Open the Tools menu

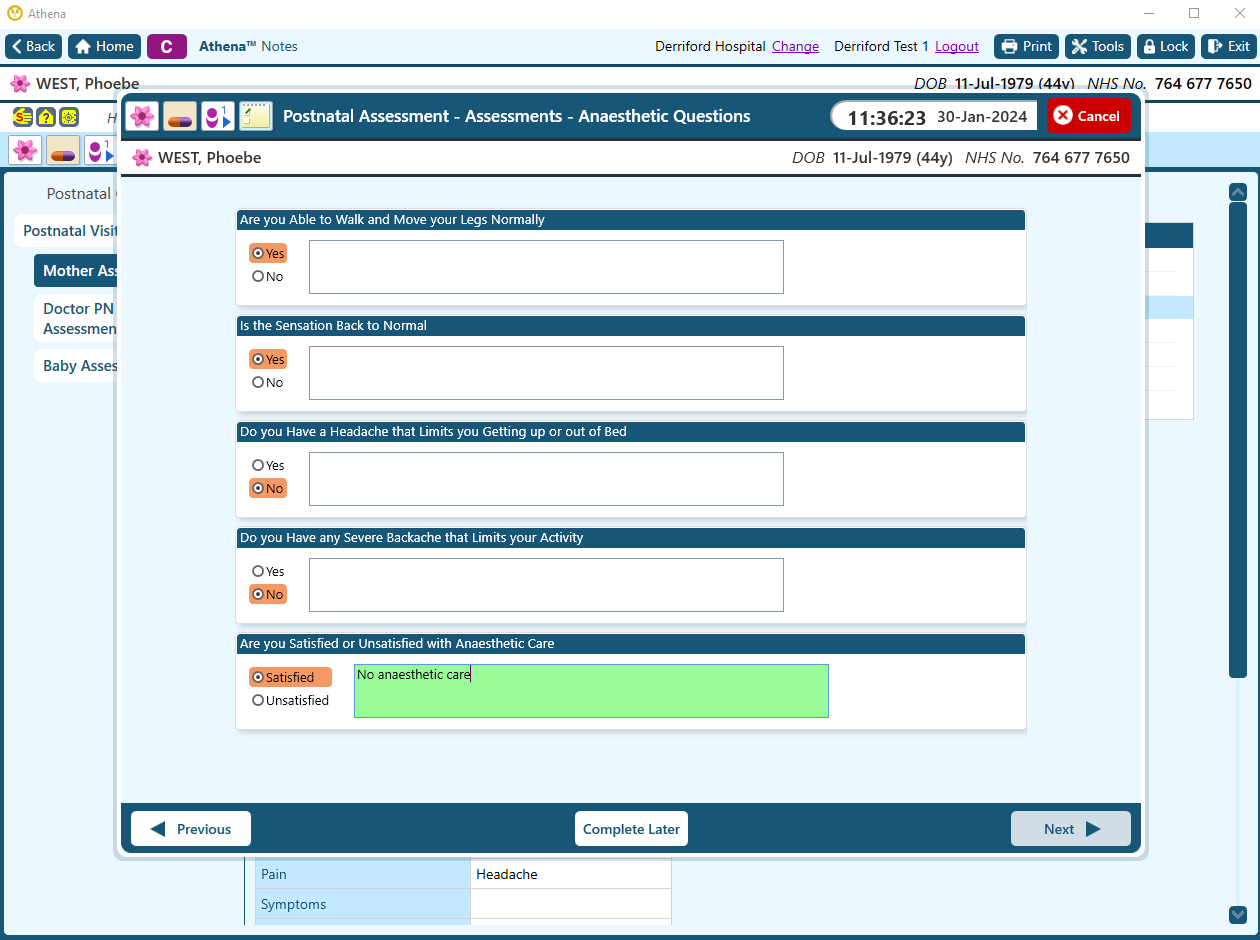click(1098, 46)
